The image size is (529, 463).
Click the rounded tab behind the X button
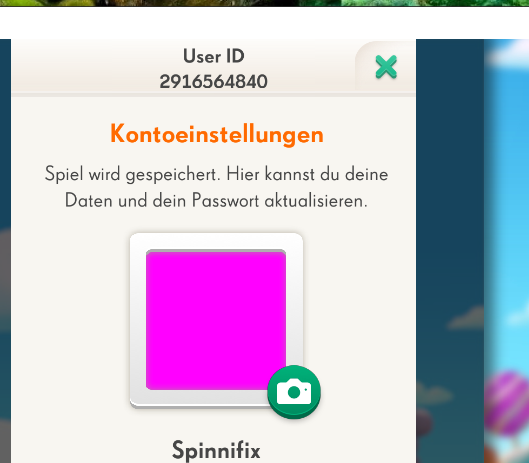385,66
